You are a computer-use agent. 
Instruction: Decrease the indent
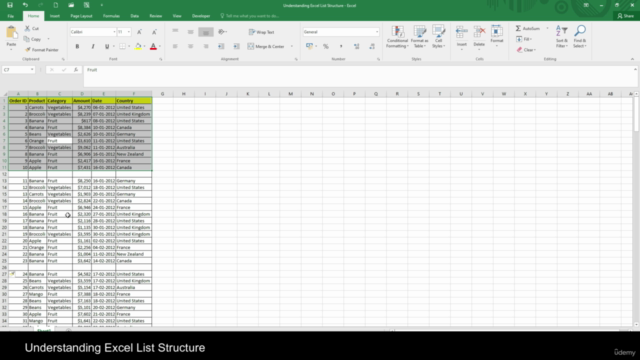[221, 47]
